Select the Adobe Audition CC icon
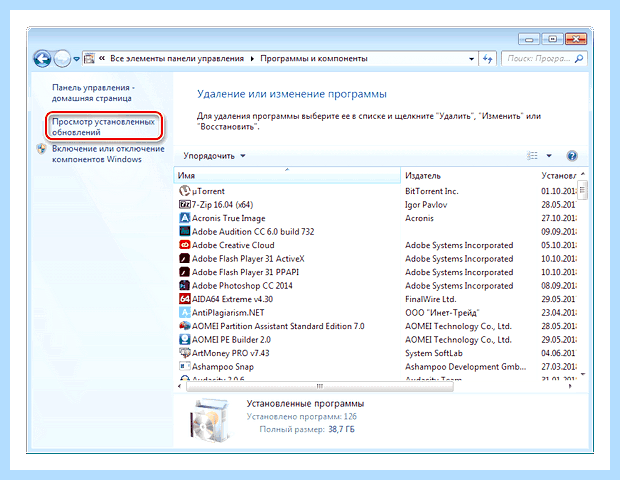Image resolution: width=620 pixels, height=480 pixels. coord(184,231)
